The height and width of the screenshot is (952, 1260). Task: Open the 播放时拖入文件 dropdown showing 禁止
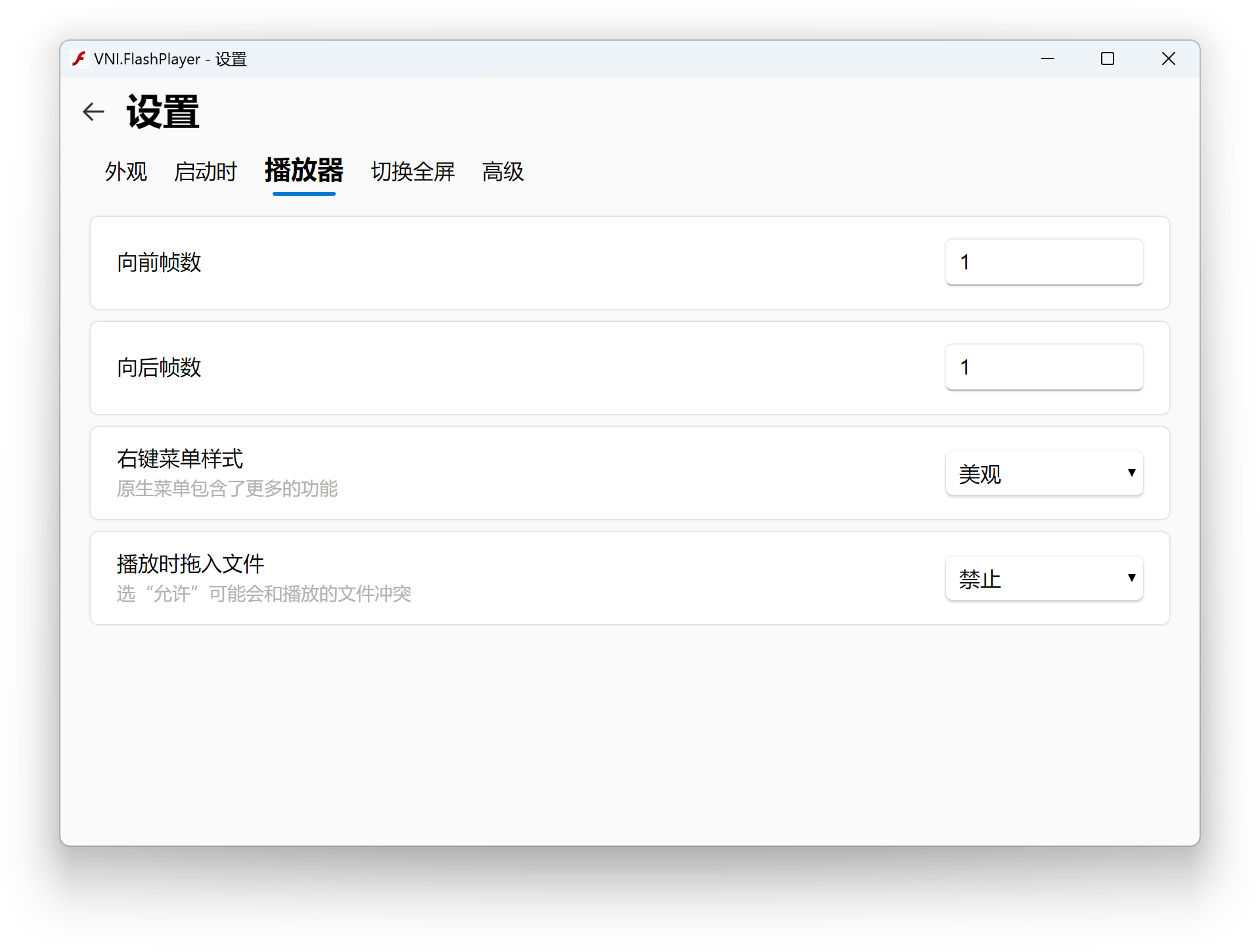tap(1044, 578)
